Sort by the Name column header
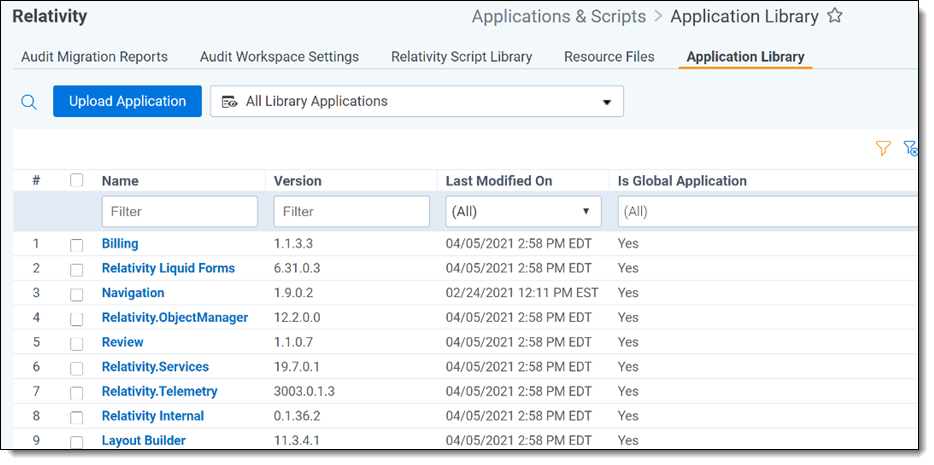The image size is (934, 465). tap(120, 181)
